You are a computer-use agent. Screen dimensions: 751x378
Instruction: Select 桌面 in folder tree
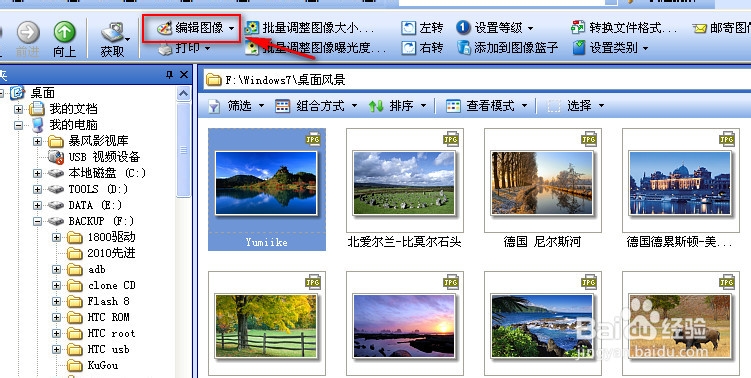pyautogui.click(x=43, y=93)
